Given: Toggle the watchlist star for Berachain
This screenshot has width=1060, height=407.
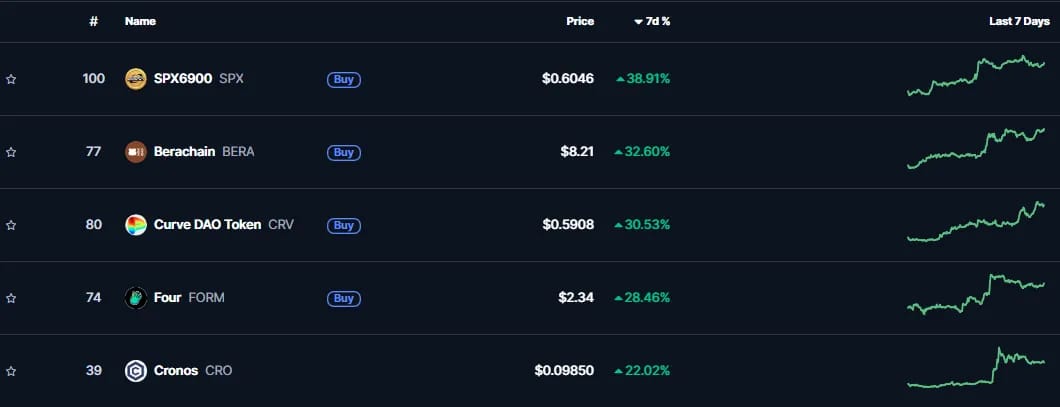Looking at the screenshot, I should [11, 152].
